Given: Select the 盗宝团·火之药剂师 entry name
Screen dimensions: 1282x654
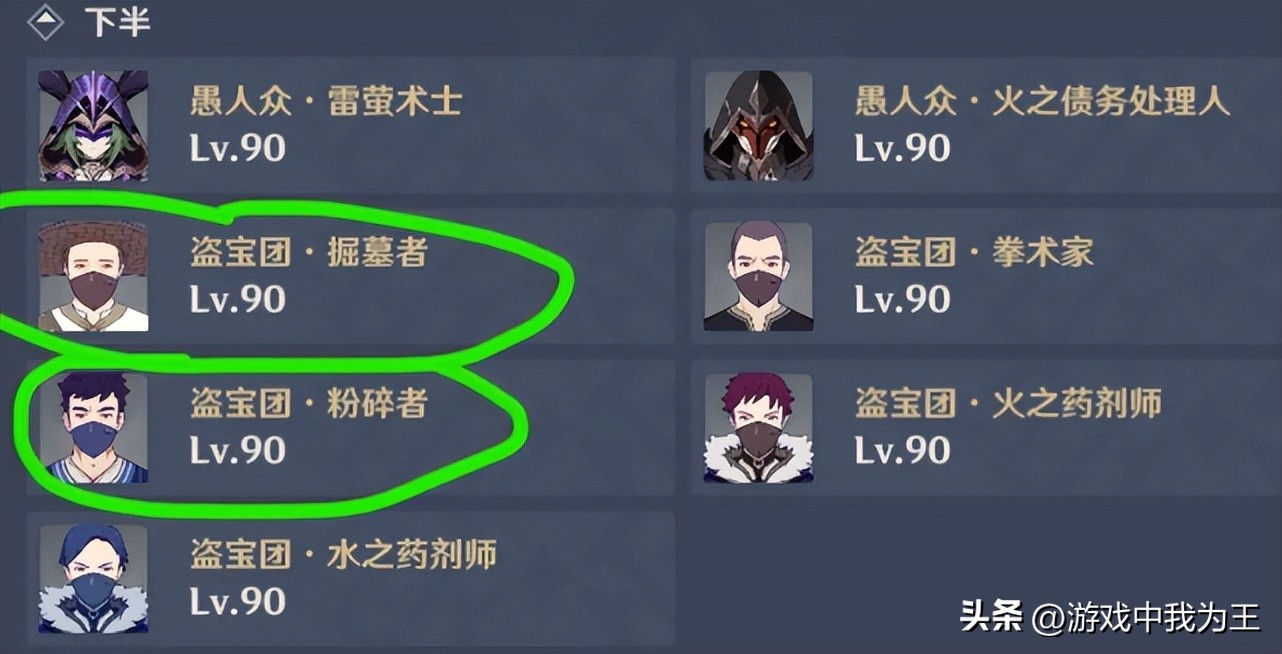Looking at the screenshot, I should [1008, 404].
